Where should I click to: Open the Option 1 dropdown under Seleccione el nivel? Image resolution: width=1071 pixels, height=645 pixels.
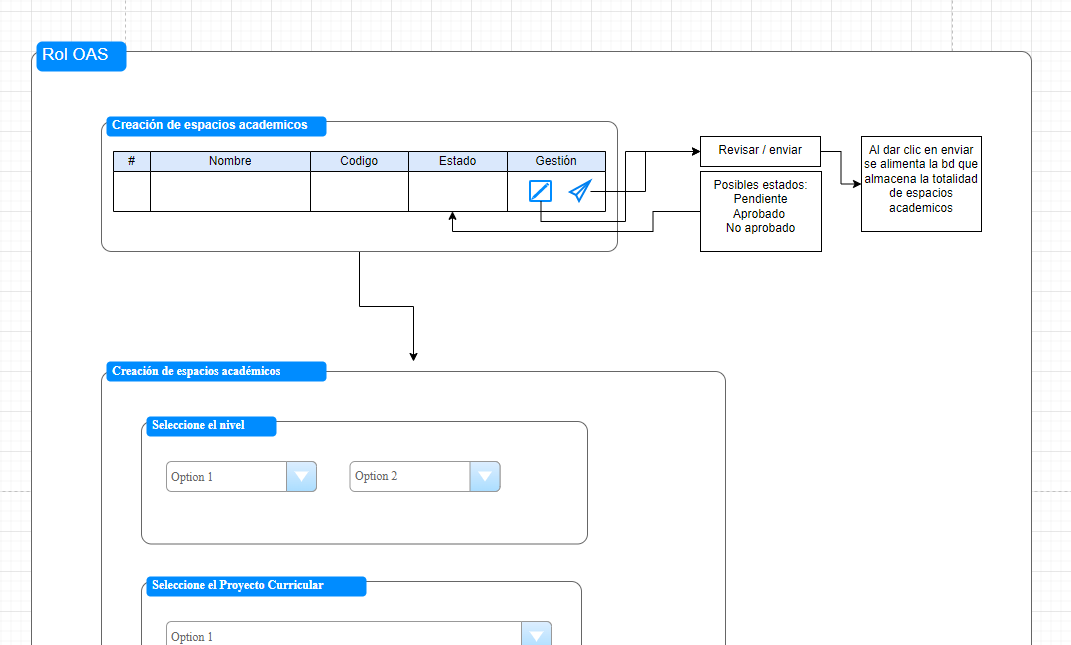point(300,476)
